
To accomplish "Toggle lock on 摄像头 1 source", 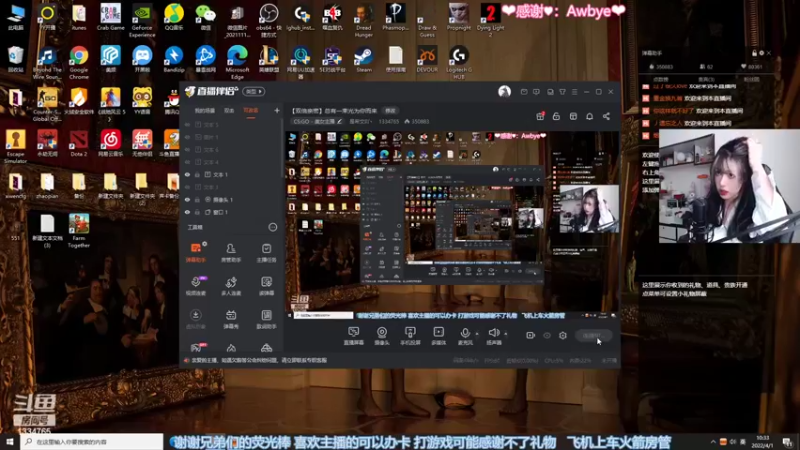I will coord(197,199).
